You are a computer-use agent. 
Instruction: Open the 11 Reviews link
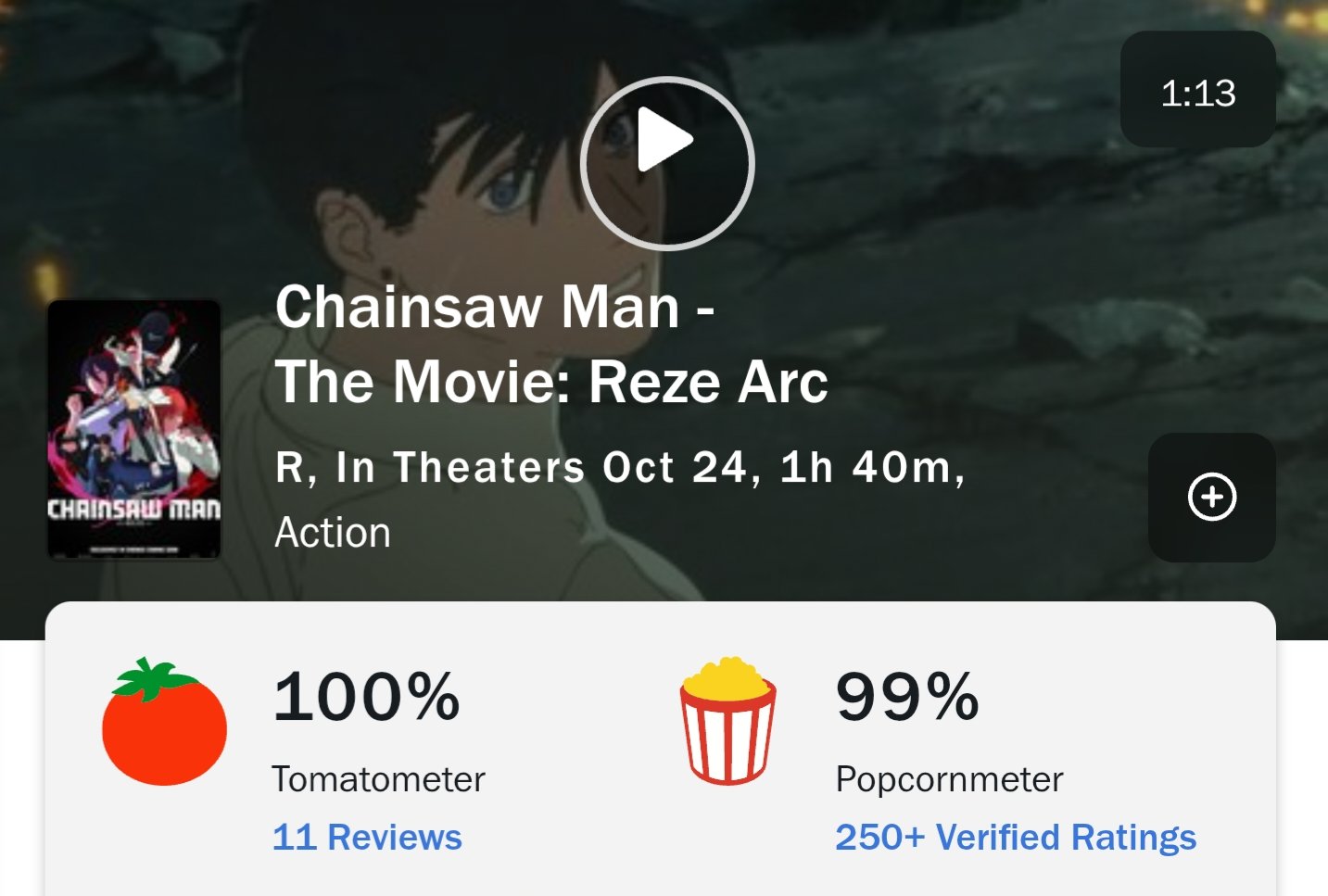coord(367,838)
